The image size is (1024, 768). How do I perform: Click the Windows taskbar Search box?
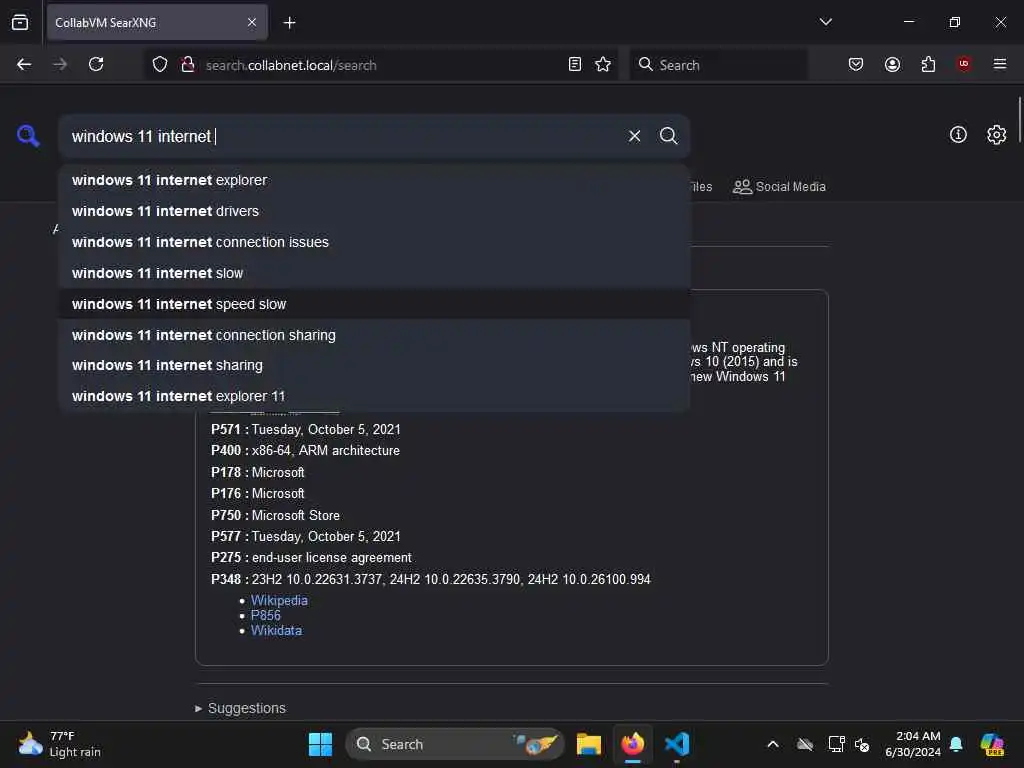[x=455, y=744]
